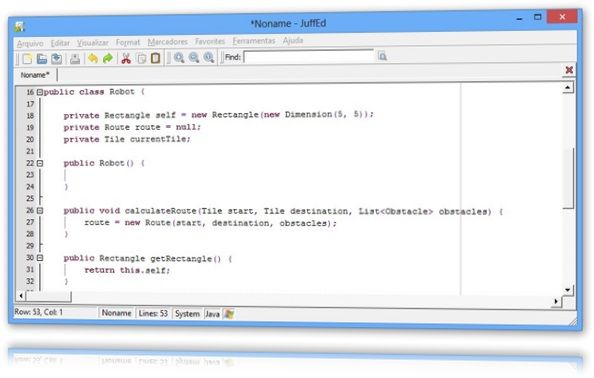The image size is (594, 378).
Task: Open the Ferramentas menu
Action: 254,41
